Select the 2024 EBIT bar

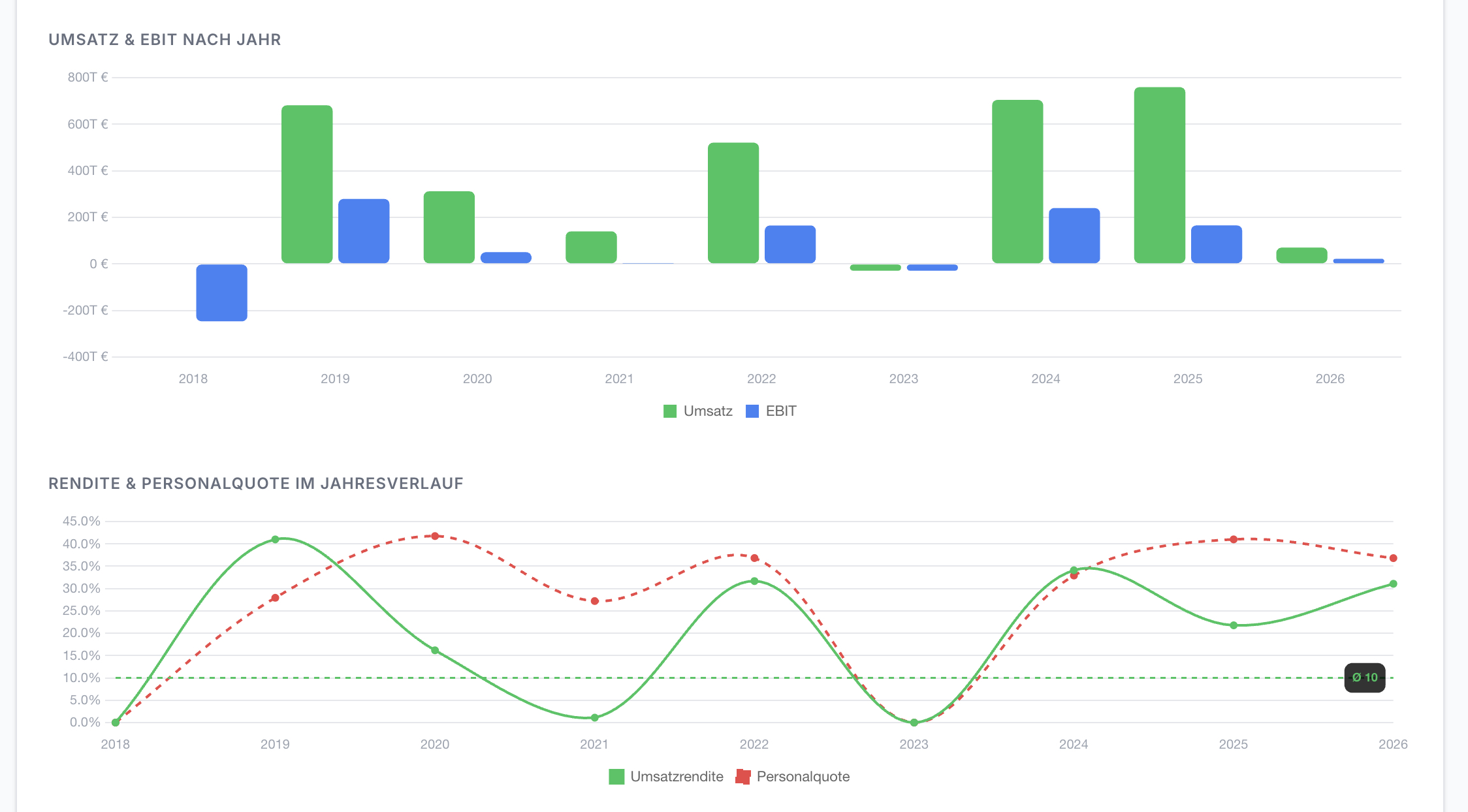point(1074,236)
